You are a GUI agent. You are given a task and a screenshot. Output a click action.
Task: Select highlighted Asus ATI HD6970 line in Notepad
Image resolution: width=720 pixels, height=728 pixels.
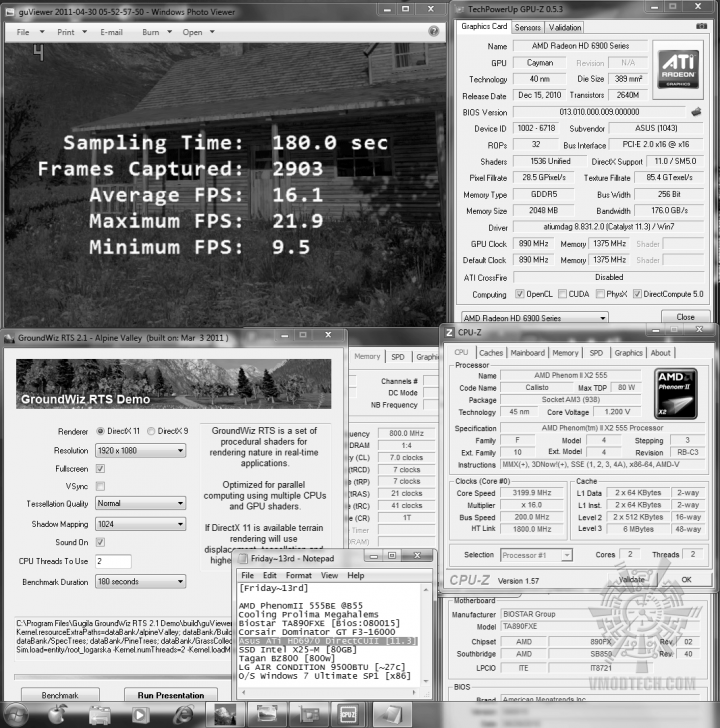[x=328, y=641]
